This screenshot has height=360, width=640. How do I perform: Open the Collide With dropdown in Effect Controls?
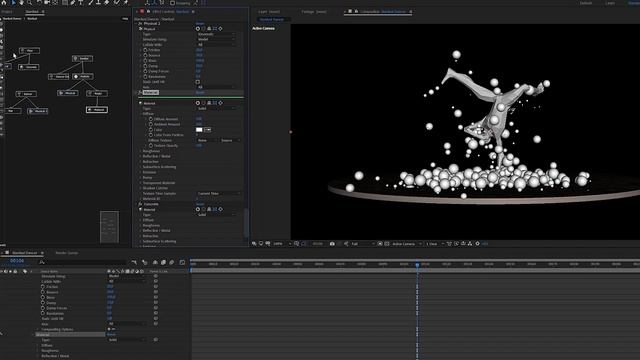pyautogui.click(x=216, y=45)
